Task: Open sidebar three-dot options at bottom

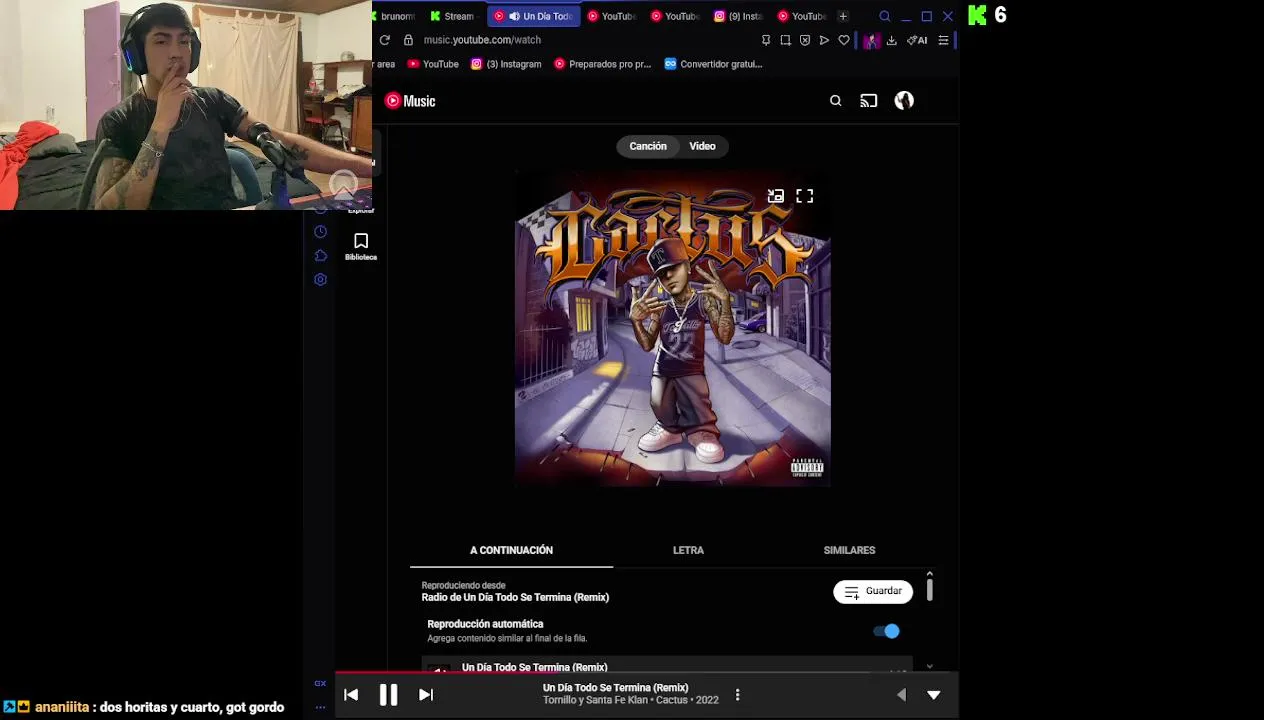Action: point(320,707)
